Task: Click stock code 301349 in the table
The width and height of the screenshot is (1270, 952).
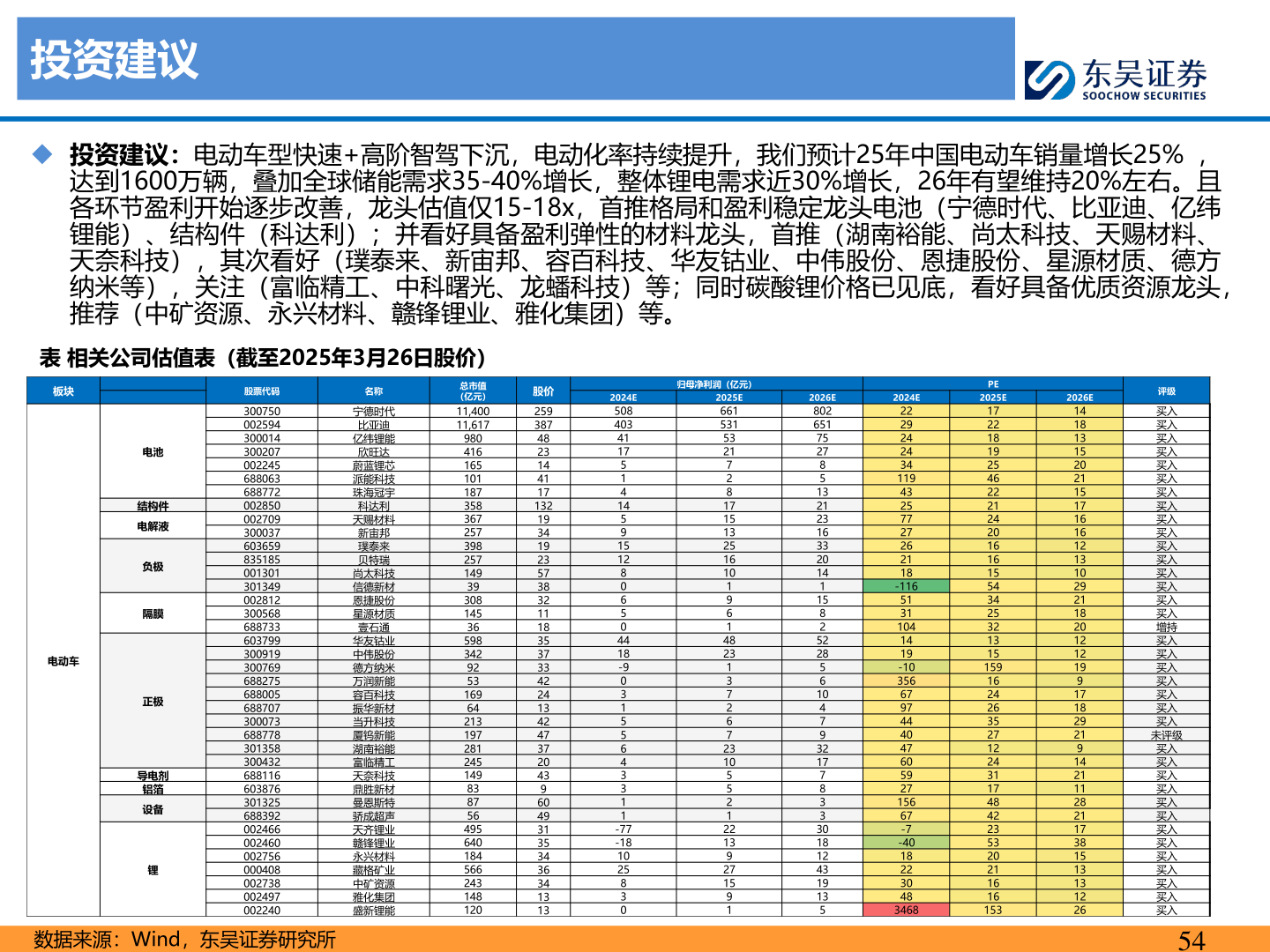Action: click(x=262, y=587)
